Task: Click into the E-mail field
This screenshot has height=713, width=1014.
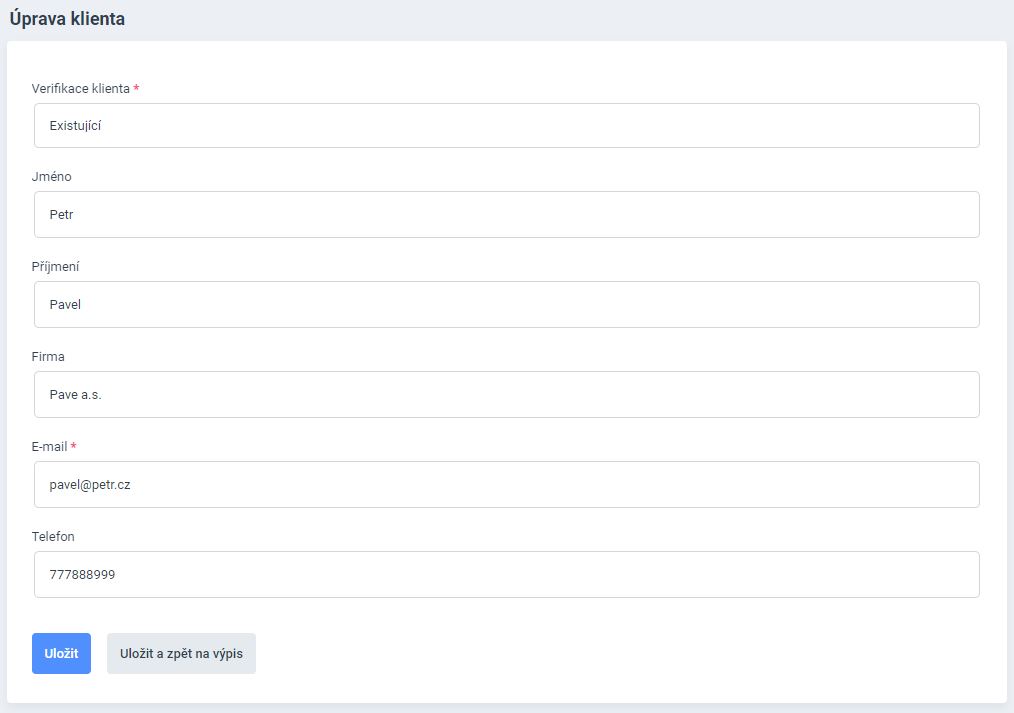Action: pos(506,484)
